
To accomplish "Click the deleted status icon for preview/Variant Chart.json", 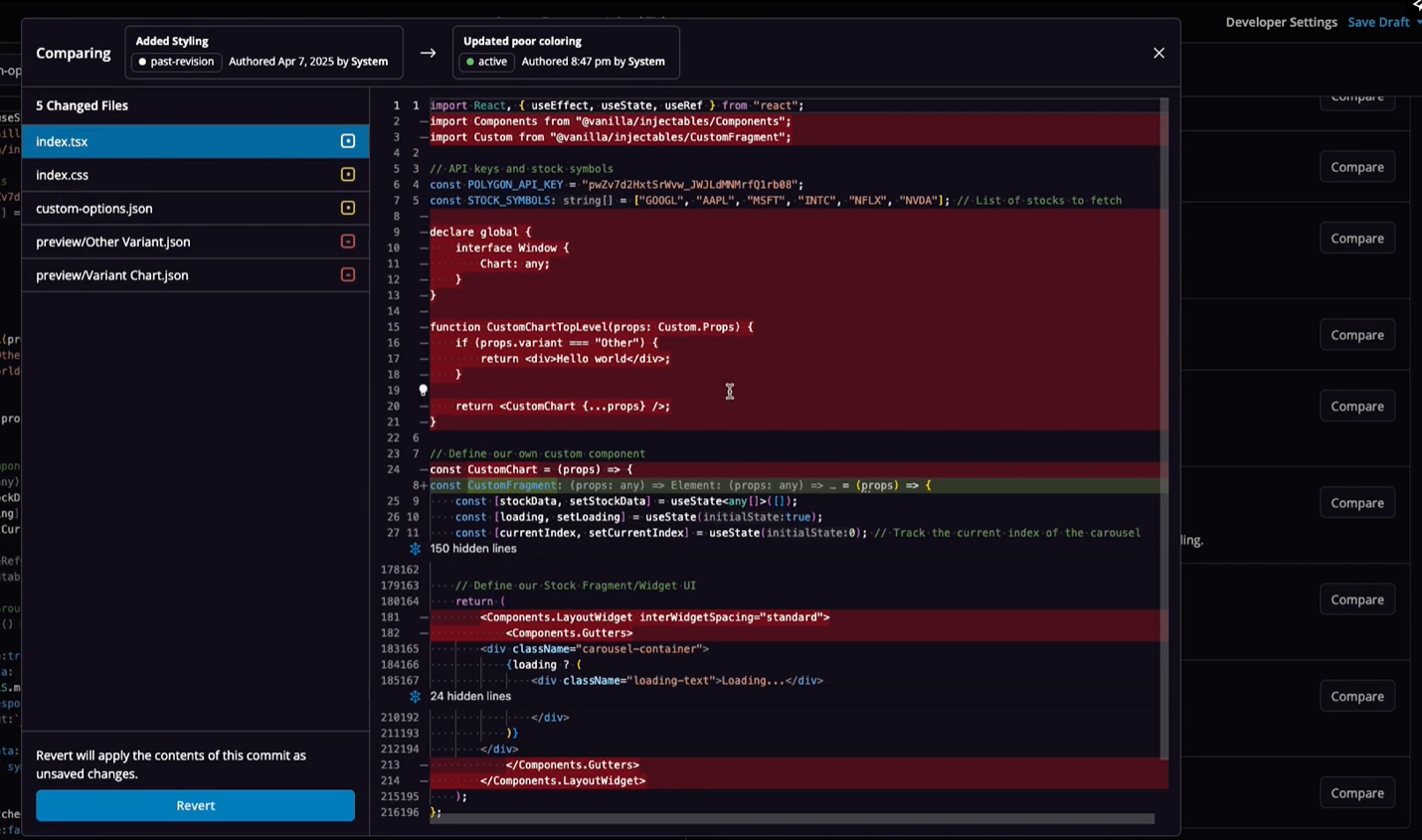I will [x=348, y=274].
